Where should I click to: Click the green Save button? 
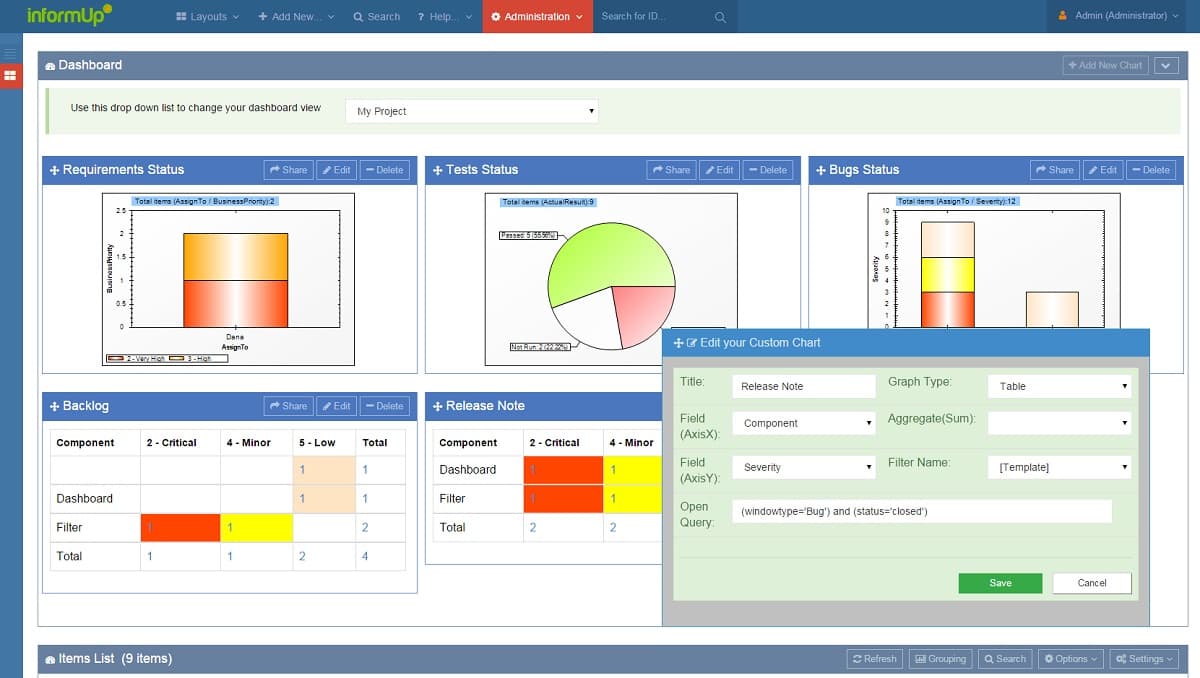tap(999, 583)
